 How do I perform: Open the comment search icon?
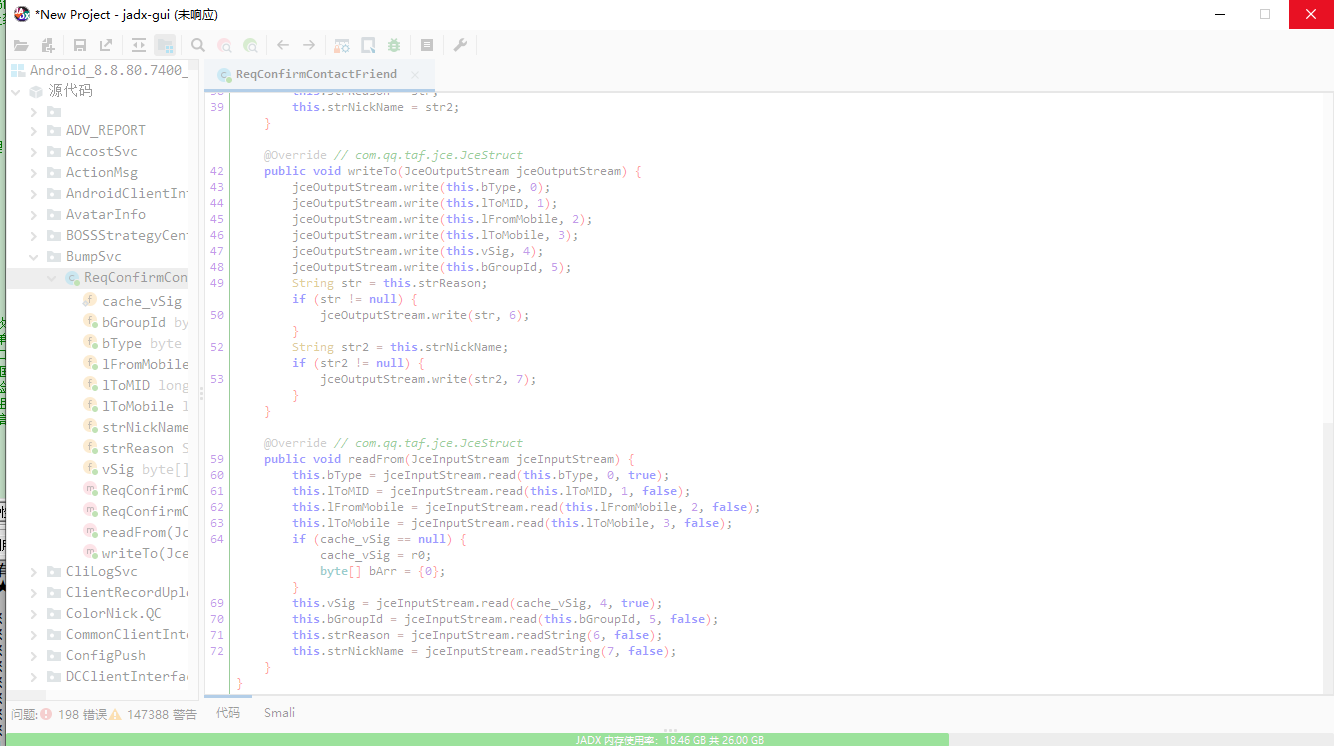tap(250, 45)
